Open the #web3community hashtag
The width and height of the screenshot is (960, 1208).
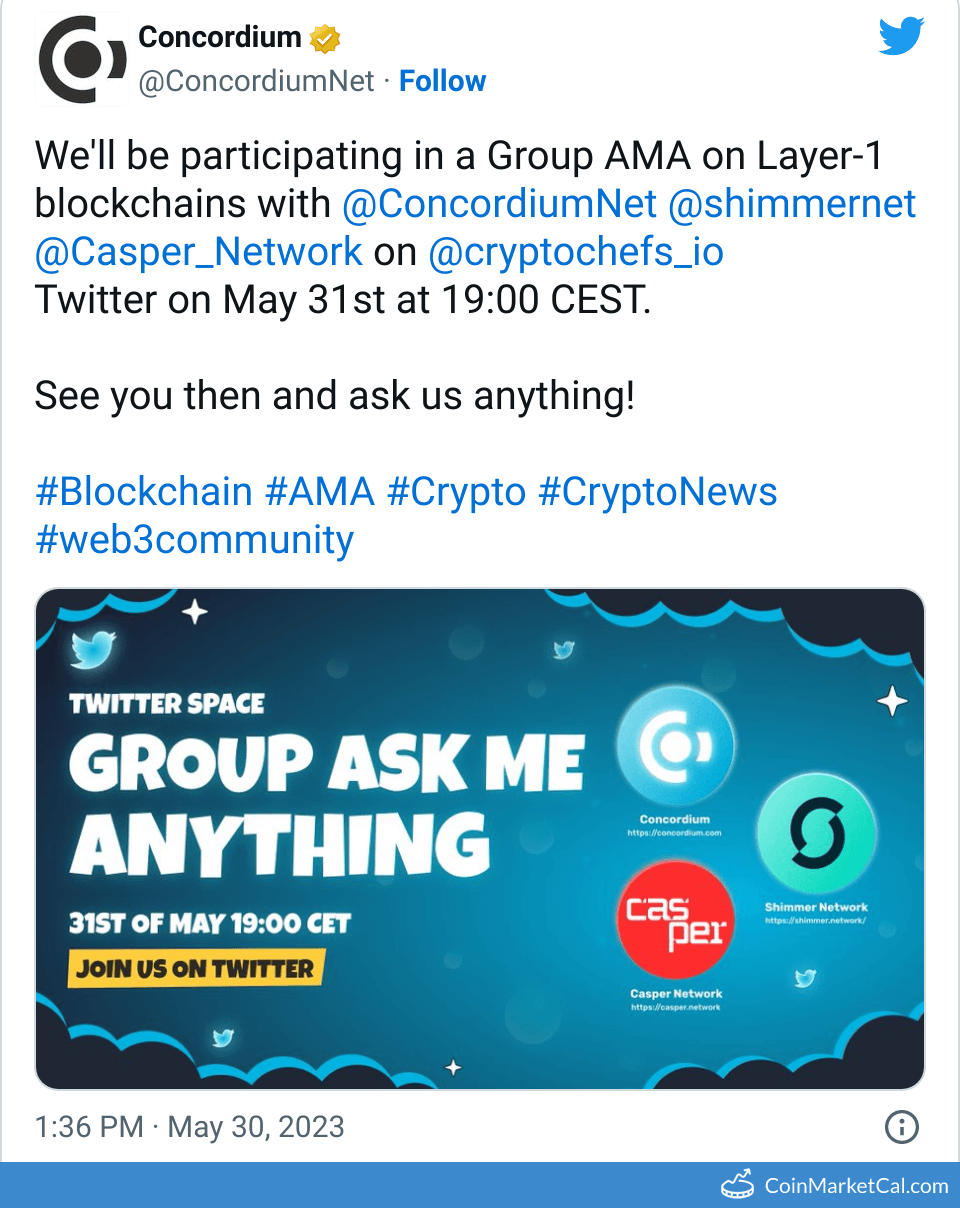coord(194,540)
